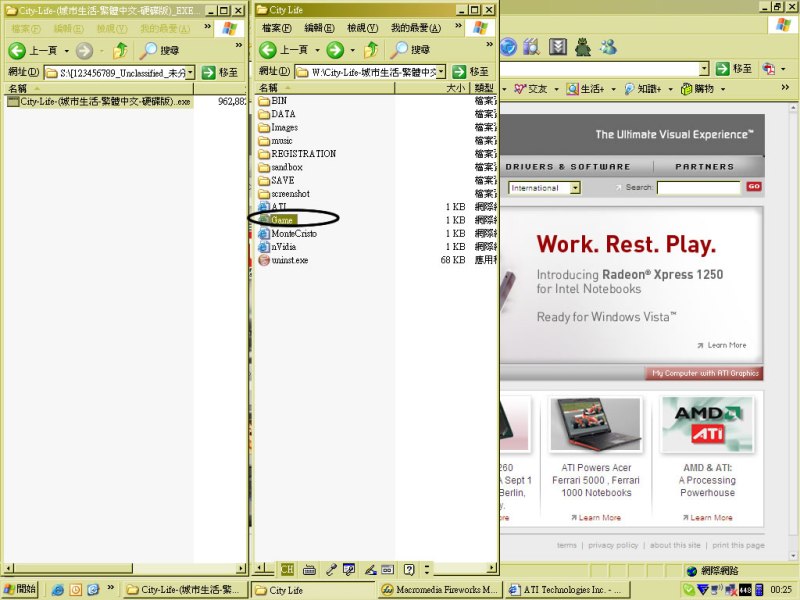Screen dimensions: 800x600
Task: Open DRIVERS & SOFTWARE tab on ATI page
Action: (x=568, y=167)
